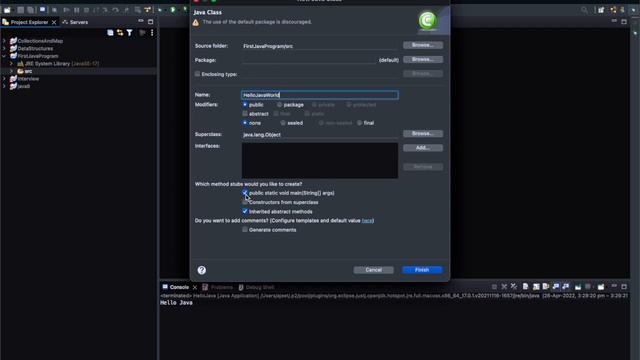This screenshot has height=360, width=640.
Task: Expand the Interview project
Action: pyautogui.click(x=4, y=79)
